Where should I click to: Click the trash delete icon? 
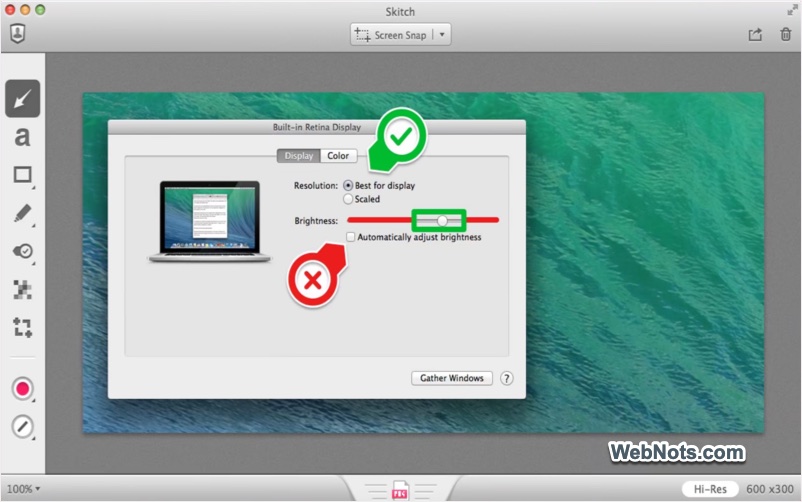point(786,34)
